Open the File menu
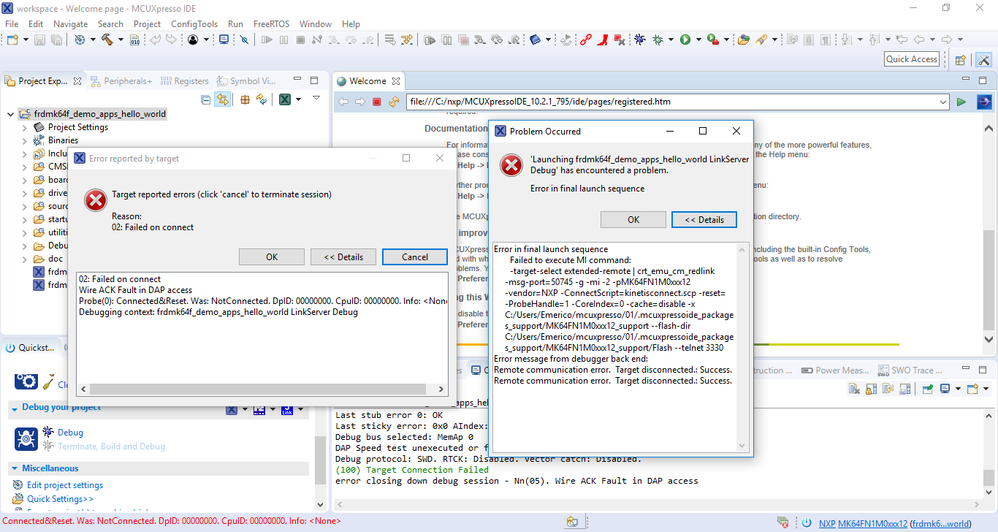 coord(11,24)
